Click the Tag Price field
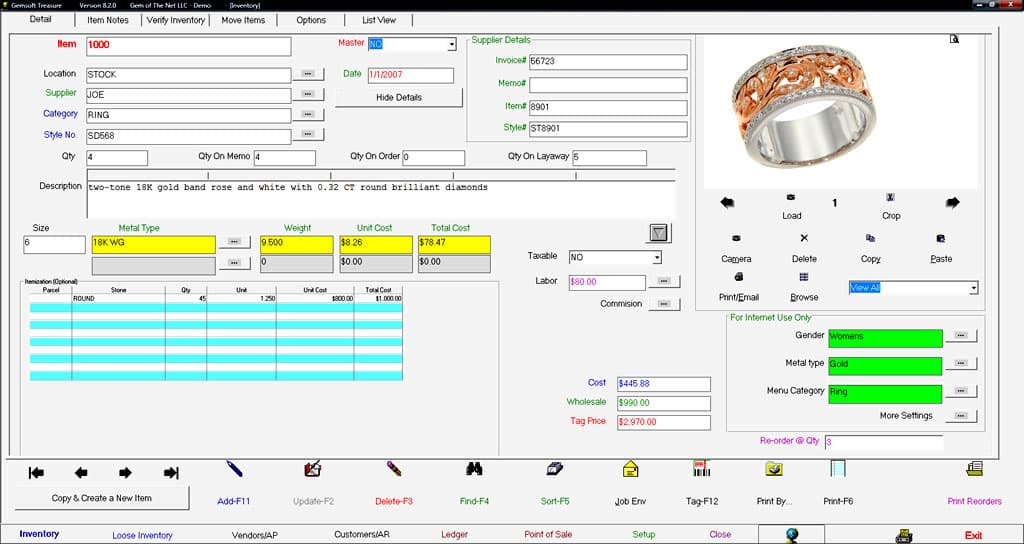The height and width of the screenshot is (544, 1024). coord(664,423)
